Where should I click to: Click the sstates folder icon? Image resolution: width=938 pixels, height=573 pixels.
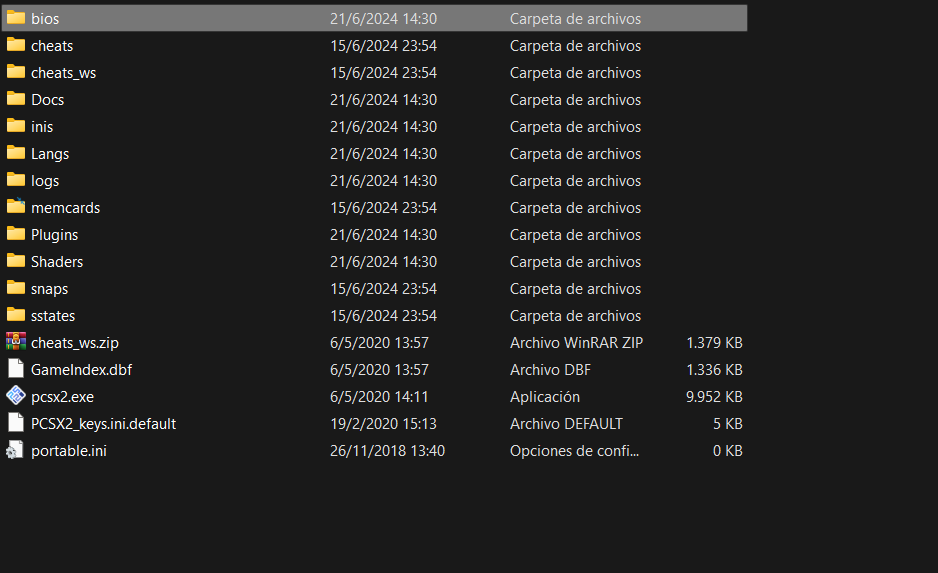click(x=15, y=315)
